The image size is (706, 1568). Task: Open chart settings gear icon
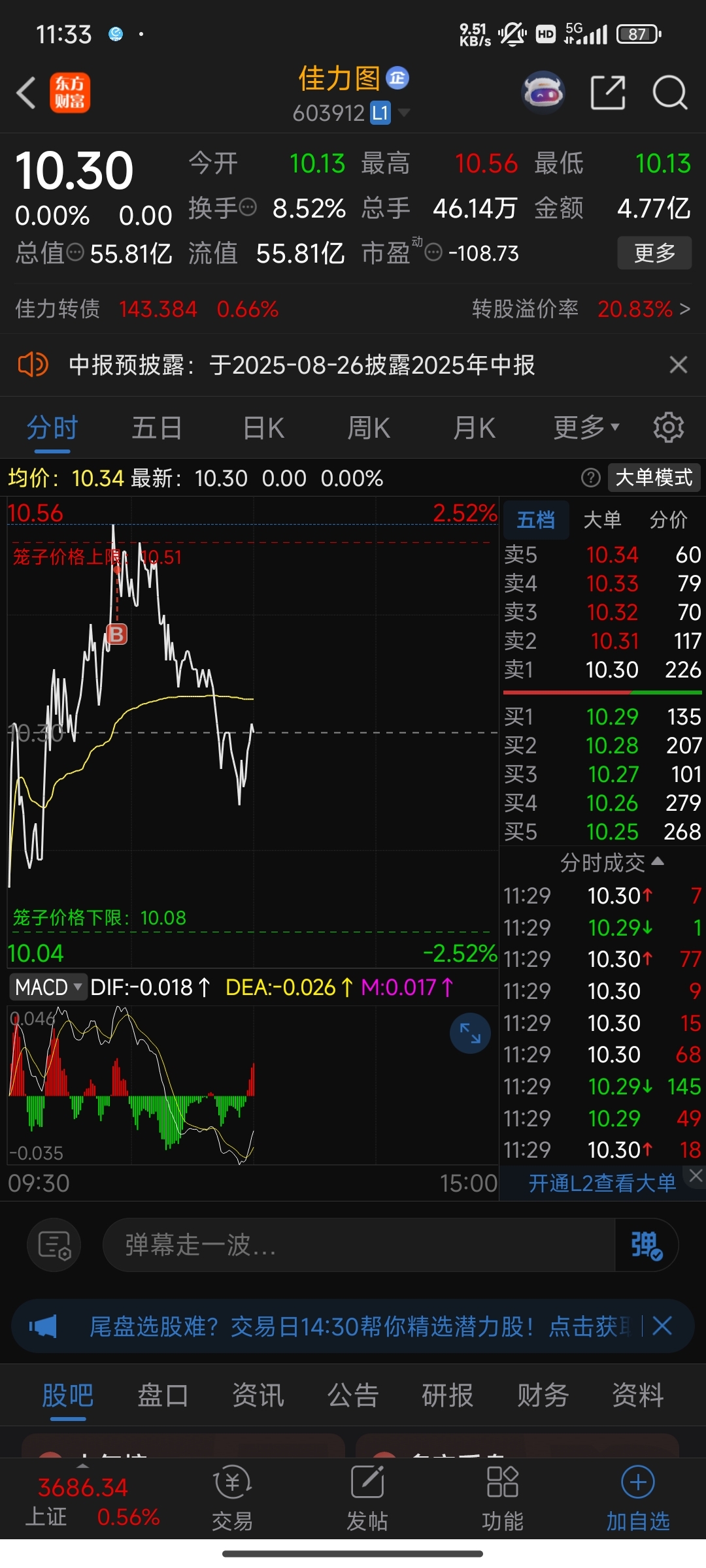(669, 428)
